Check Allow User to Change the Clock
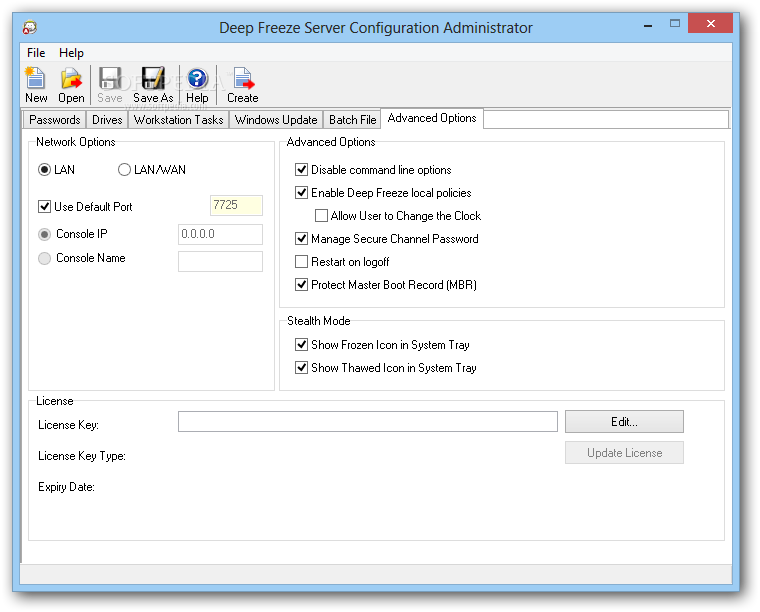 tap(321, 216)
